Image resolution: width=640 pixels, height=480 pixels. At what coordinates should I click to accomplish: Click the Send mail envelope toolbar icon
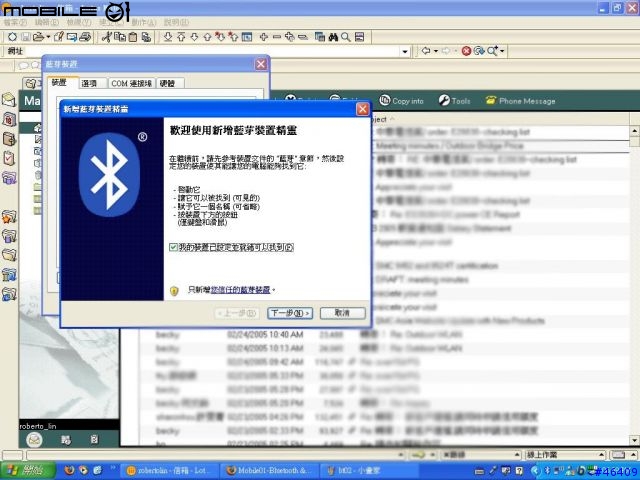(72, 37)
